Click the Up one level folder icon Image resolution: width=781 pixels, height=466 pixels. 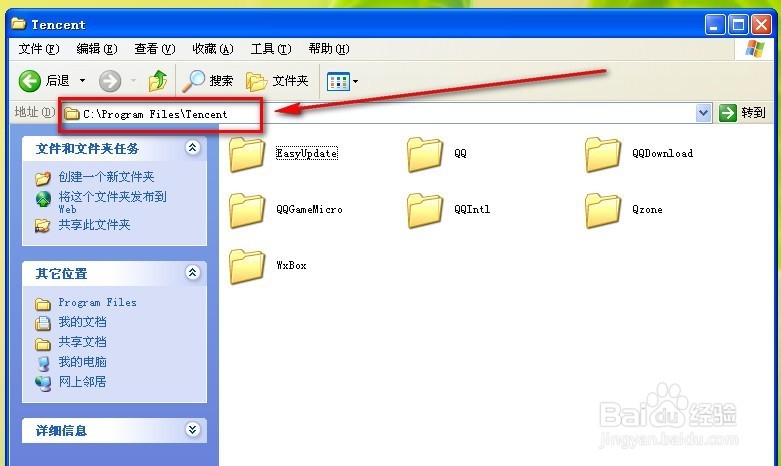click(158, 81)
